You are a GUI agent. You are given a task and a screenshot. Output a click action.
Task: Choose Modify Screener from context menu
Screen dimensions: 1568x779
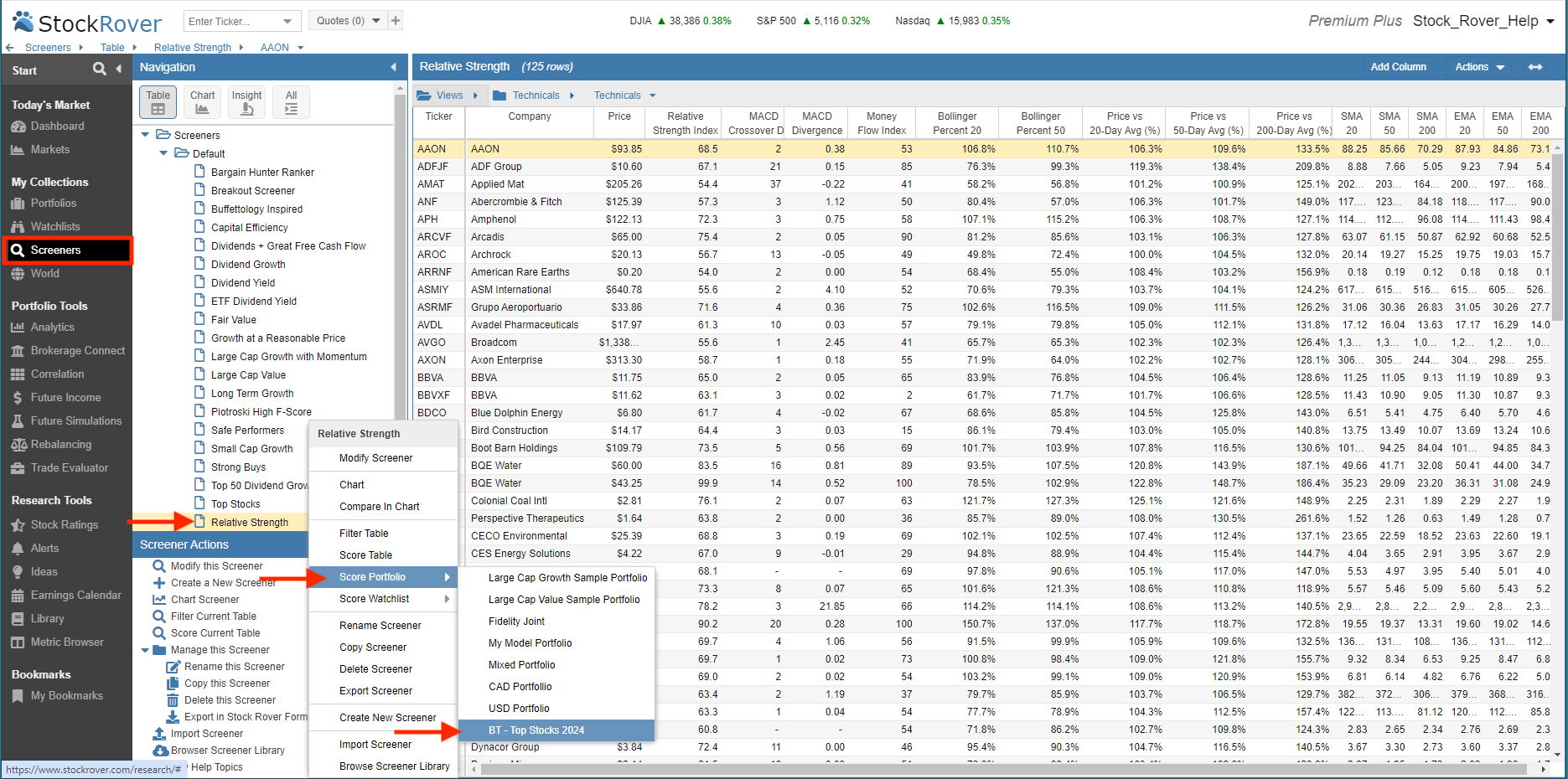click(376, 458)
